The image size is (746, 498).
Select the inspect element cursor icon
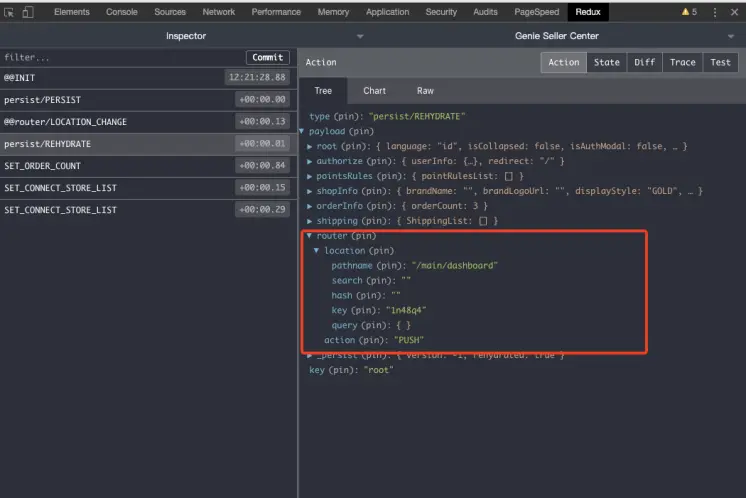(x=9, y=12)
